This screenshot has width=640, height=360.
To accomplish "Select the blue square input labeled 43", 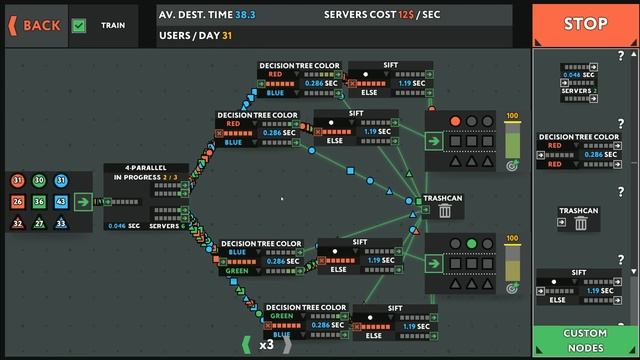I will 61,202.
